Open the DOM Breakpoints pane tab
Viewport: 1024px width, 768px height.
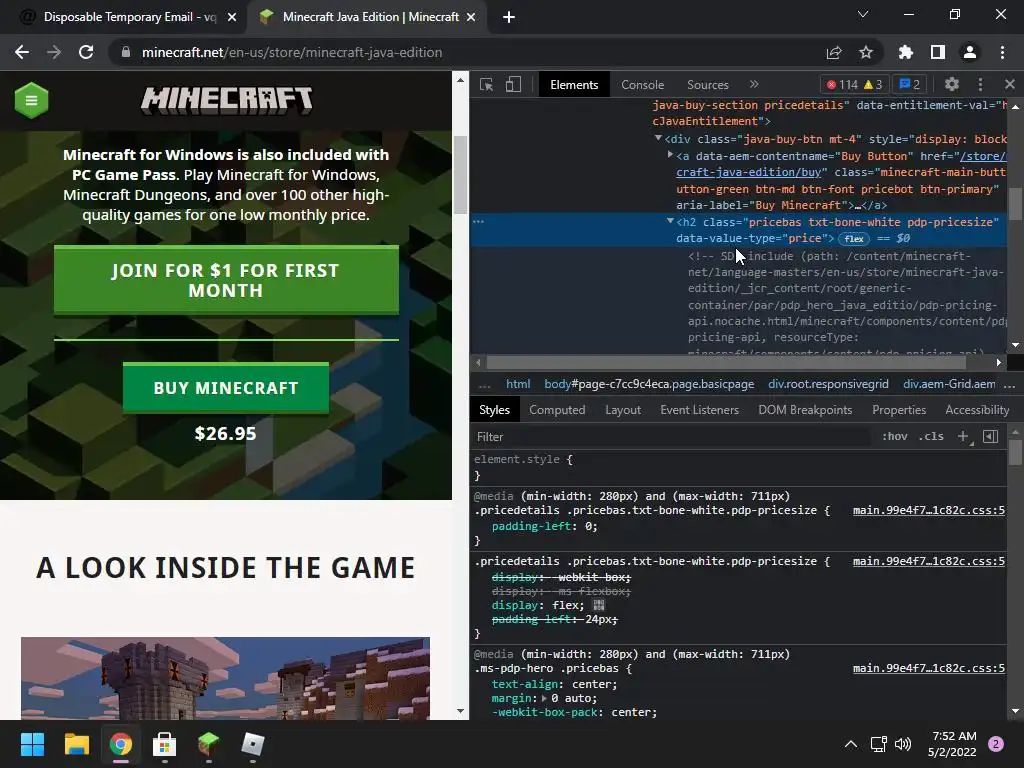pos(805,409)
